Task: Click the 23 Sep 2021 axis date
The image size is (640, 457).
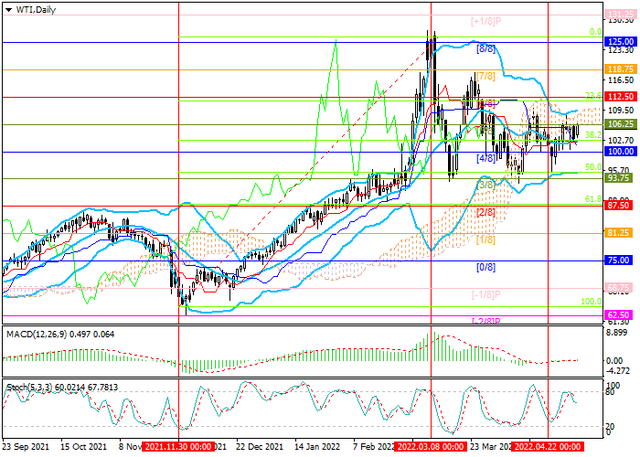Action: (27, 449)
